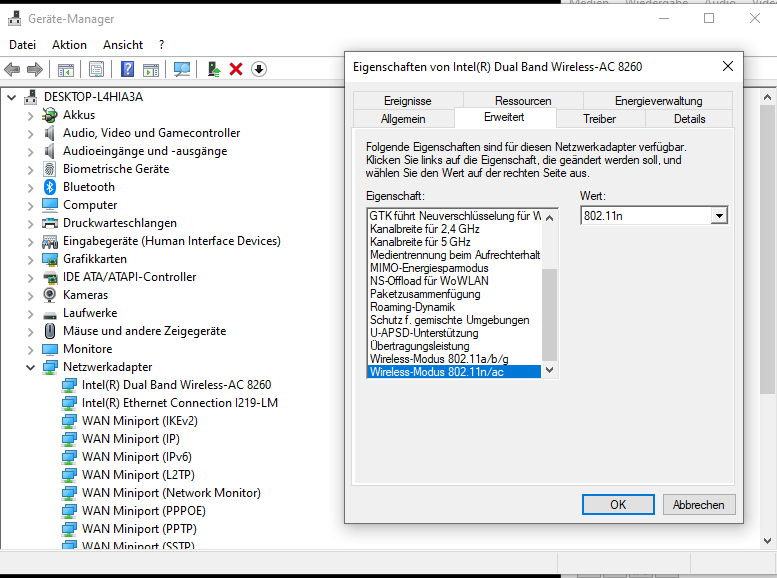The height and width of the screenshot is (578, 777).
Task: Click the Grafikkarten display adapter icon
Action: (x=50, y=259)
